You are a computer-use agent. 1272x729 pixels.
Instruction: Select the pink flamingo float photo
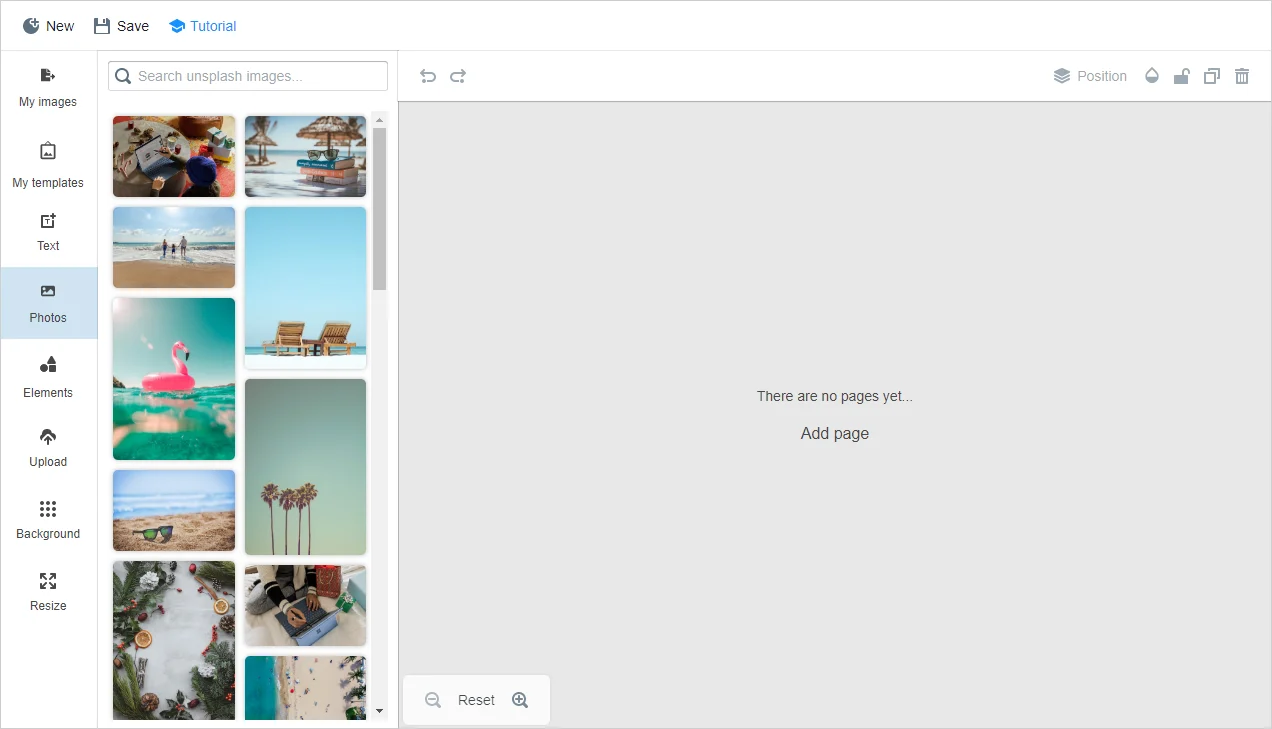pyautogui.click(x=174, y=379)
